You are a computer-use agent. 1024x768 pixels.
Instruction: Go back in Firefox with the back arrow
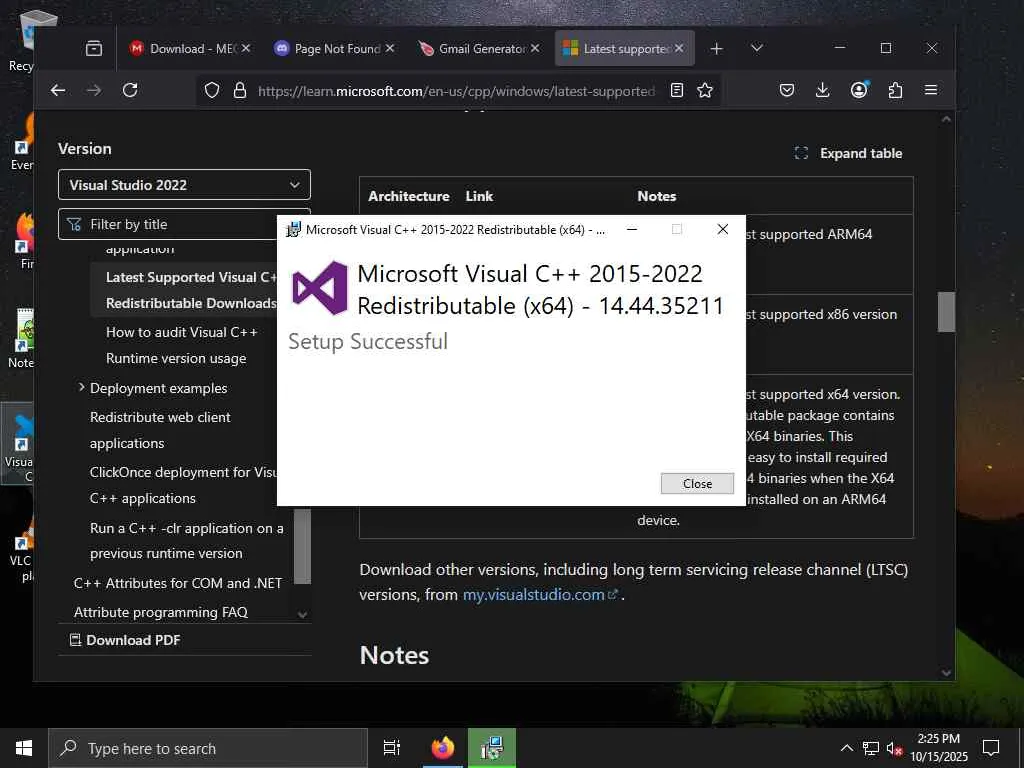point(58,90)
